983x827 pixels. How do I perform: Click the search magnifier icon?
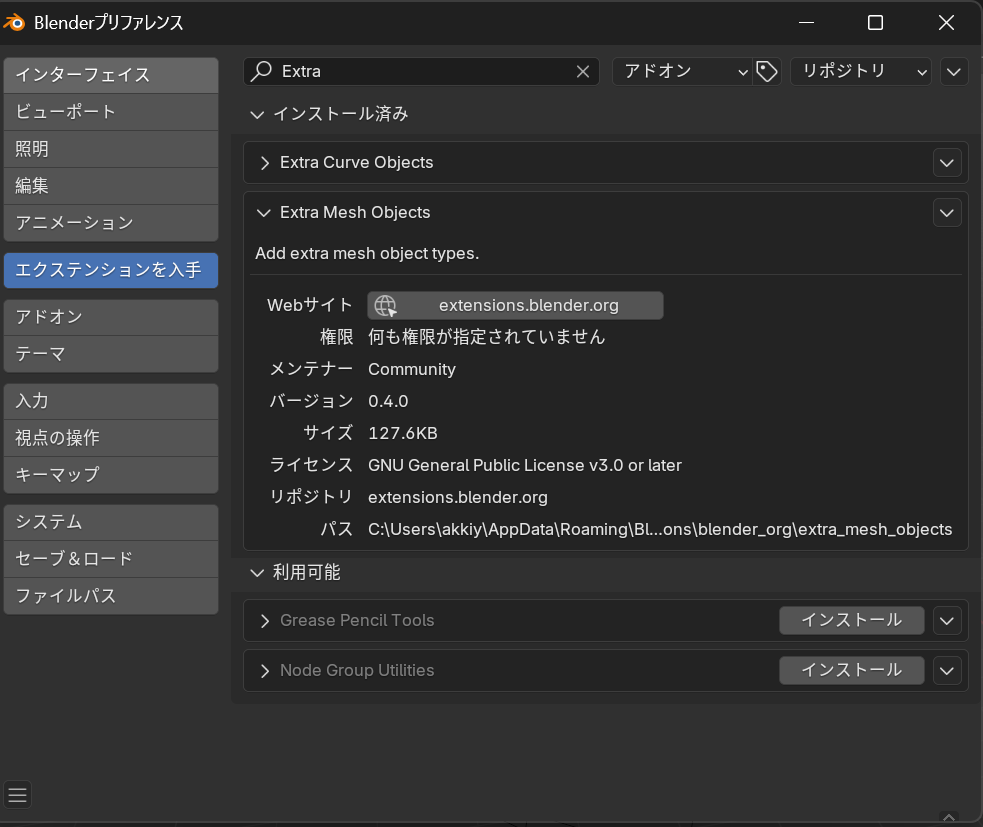coord(261,71)
